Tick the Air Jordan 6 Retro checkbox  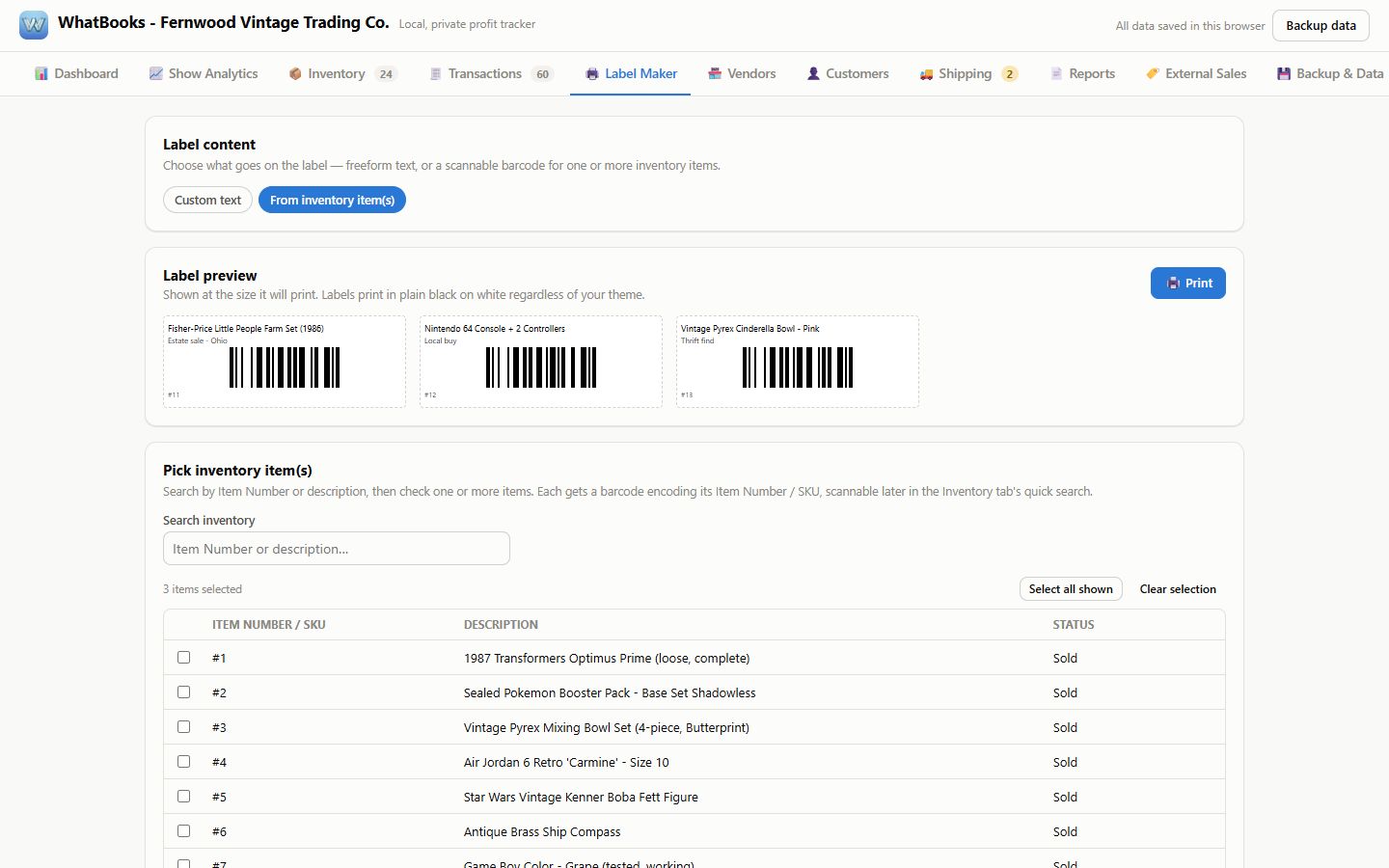[x=184, y=761]
